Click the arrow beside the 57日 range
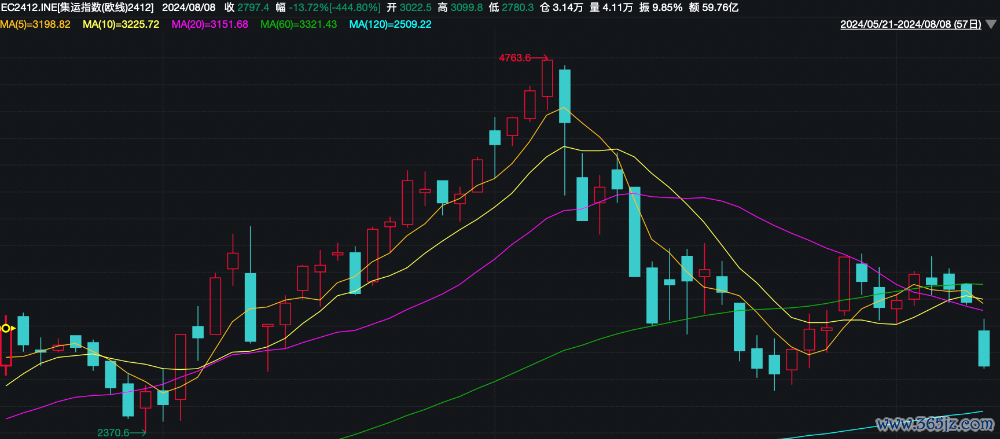The width and height of the screenshot is (1000, 439). (x=991, y=25)
